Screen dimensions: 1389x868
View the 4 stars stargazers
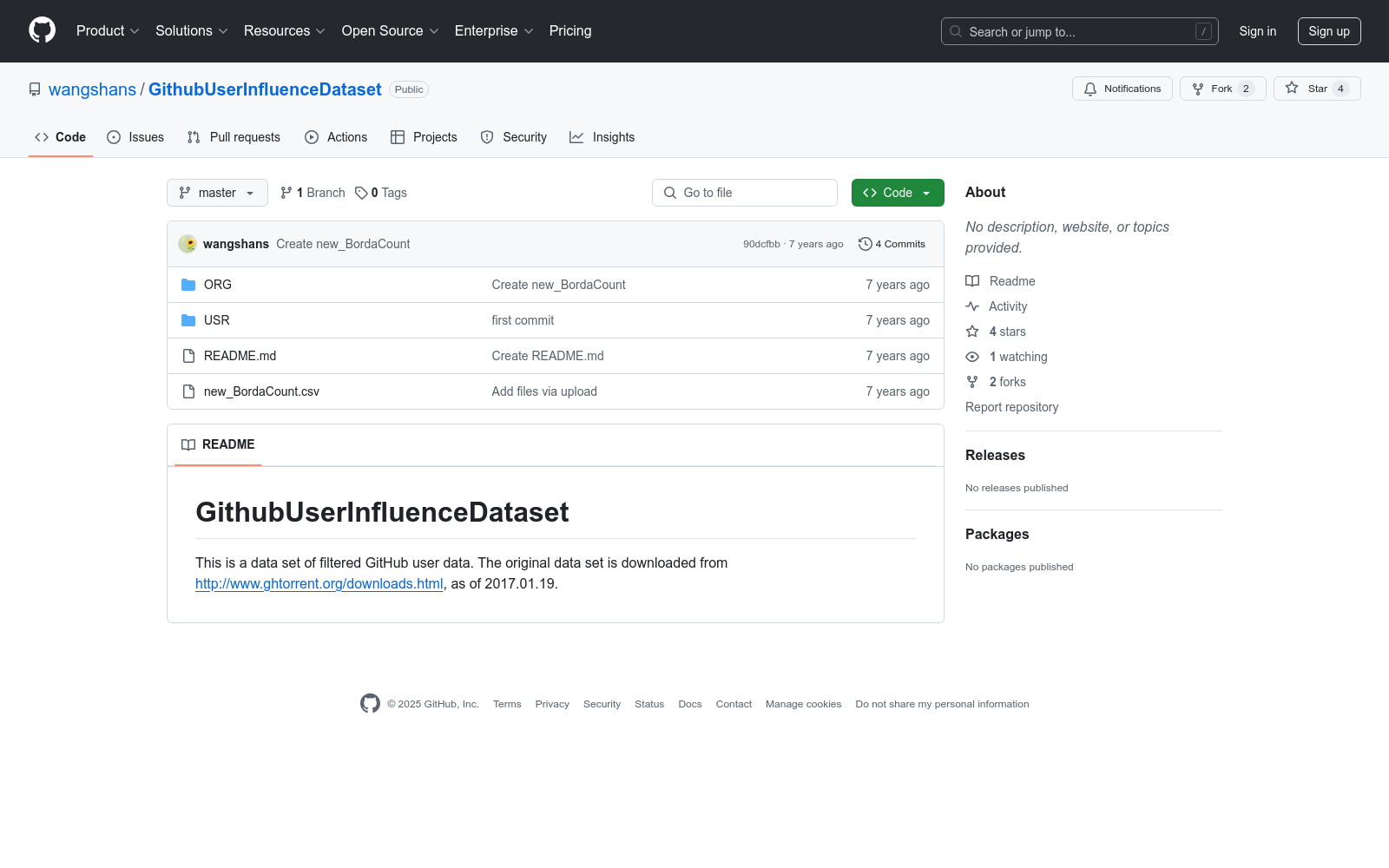[996, 332]
